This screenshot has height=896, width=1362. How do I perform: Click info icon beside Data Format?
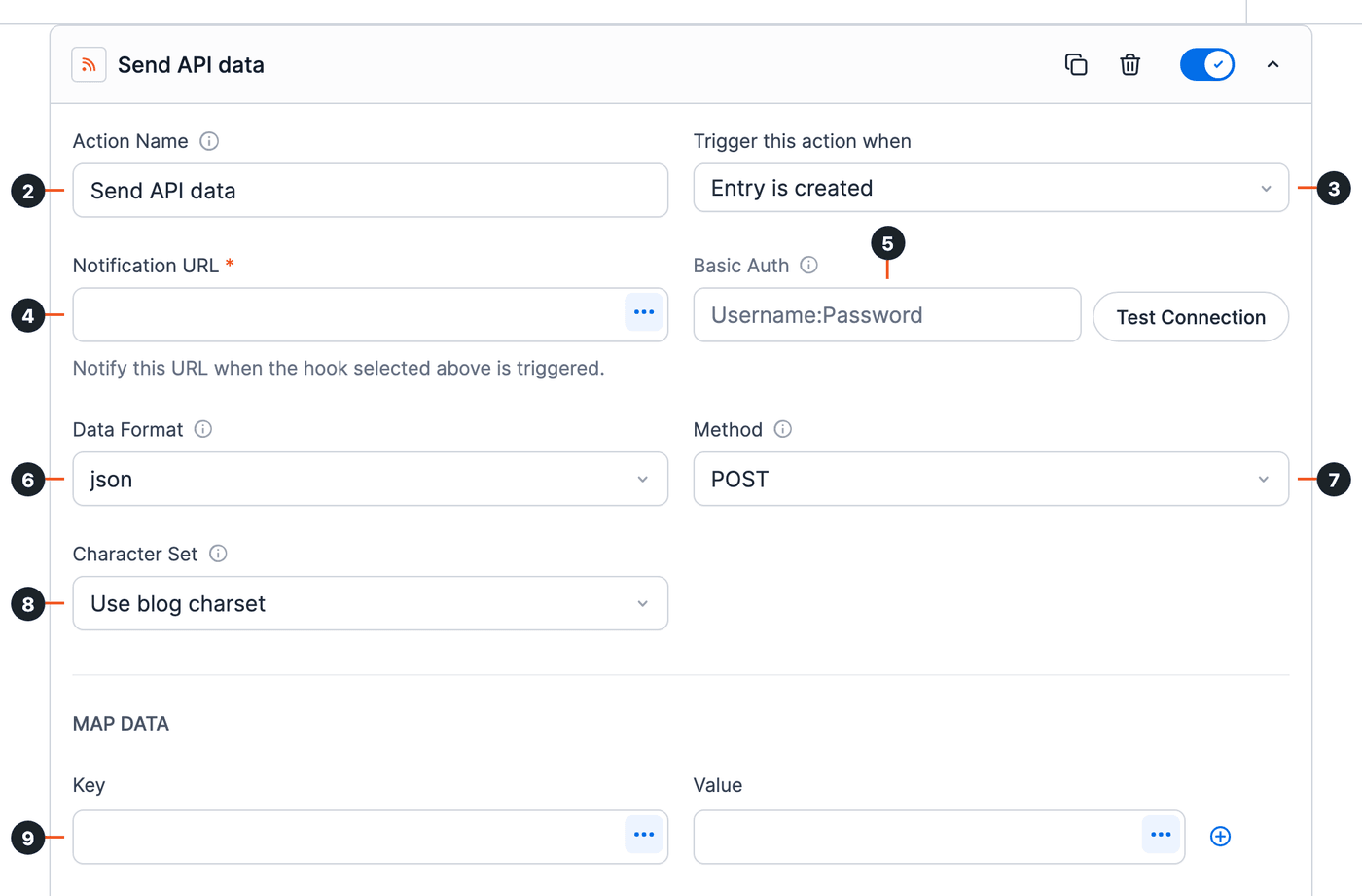tap(203, 429)
